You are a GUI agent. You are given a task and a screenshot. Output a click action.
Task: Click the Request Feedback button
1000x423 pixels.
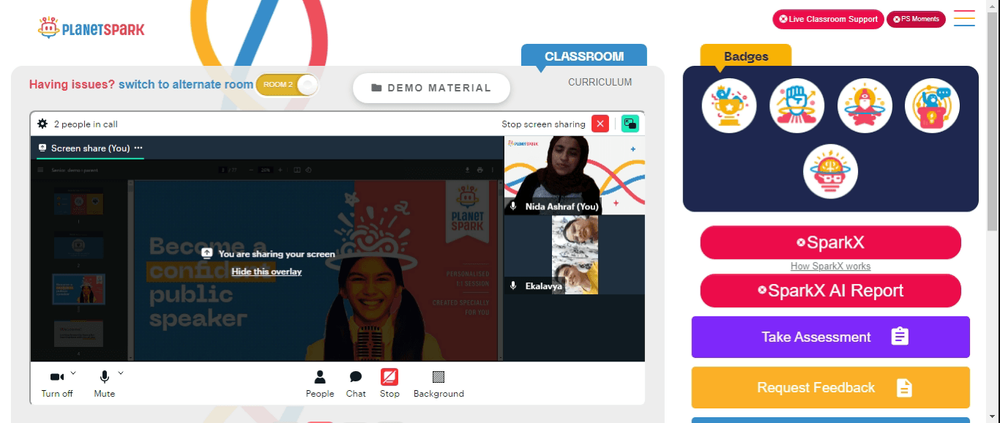(830, 387)
